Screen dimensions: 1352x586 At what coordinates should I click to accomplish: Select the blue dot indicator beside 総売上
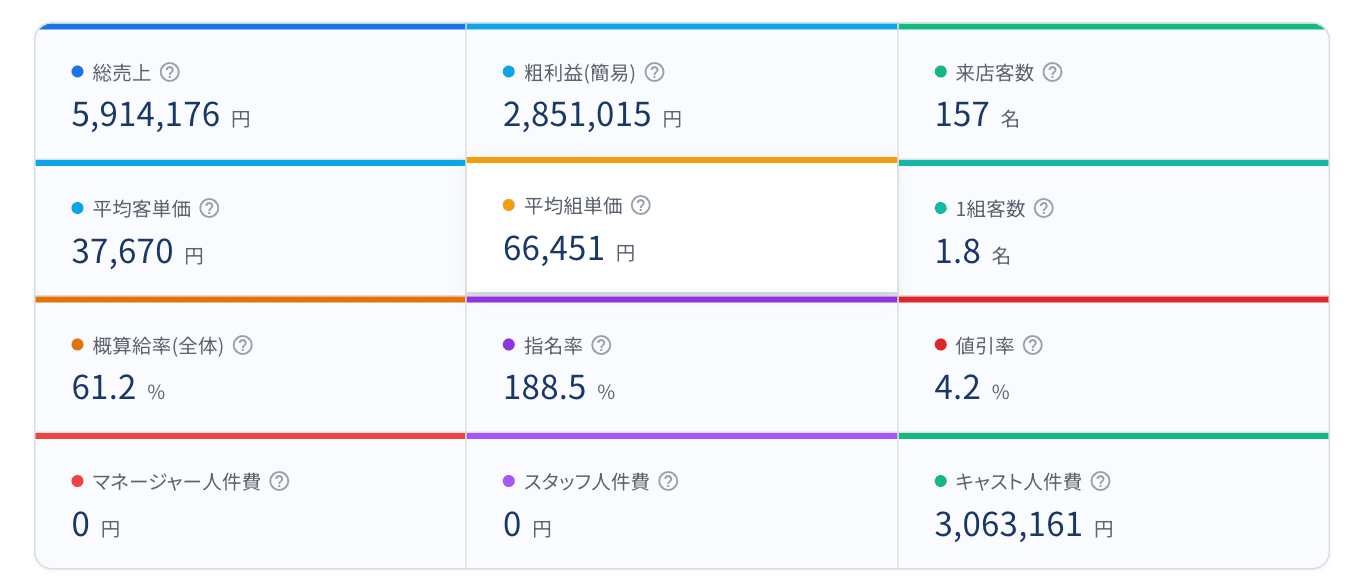[75, 72]
